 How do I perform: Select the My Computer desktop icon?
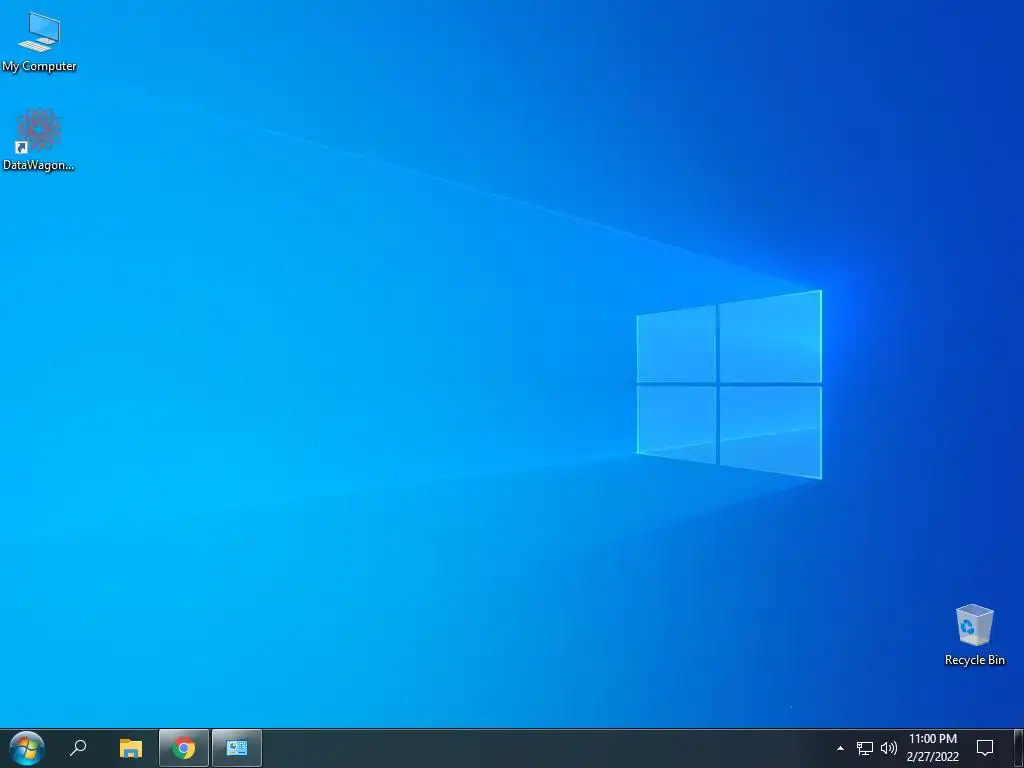coord(39,41)
